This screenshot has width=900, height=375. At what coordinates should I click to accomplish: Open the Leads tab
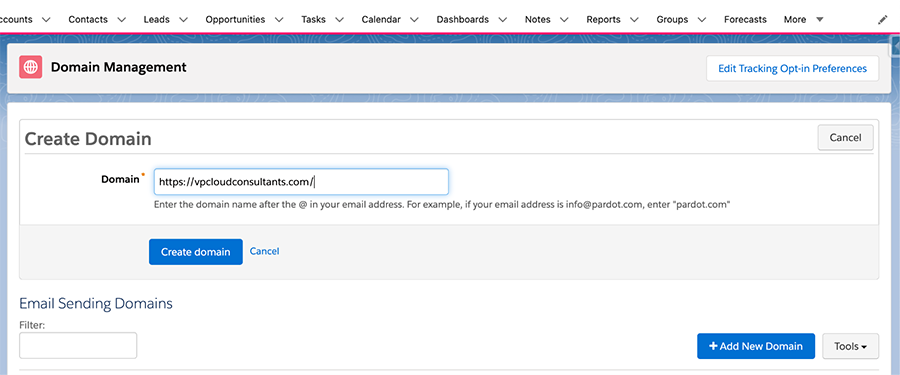pyautogui.click(x=157, y=20)
